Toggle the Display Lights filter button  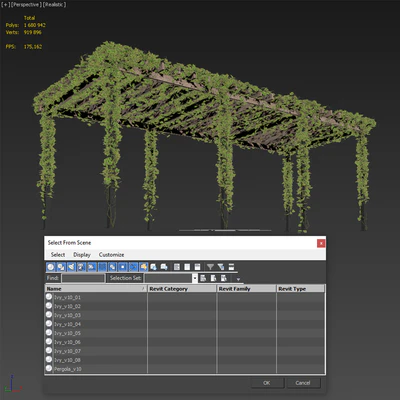(71, 267)
